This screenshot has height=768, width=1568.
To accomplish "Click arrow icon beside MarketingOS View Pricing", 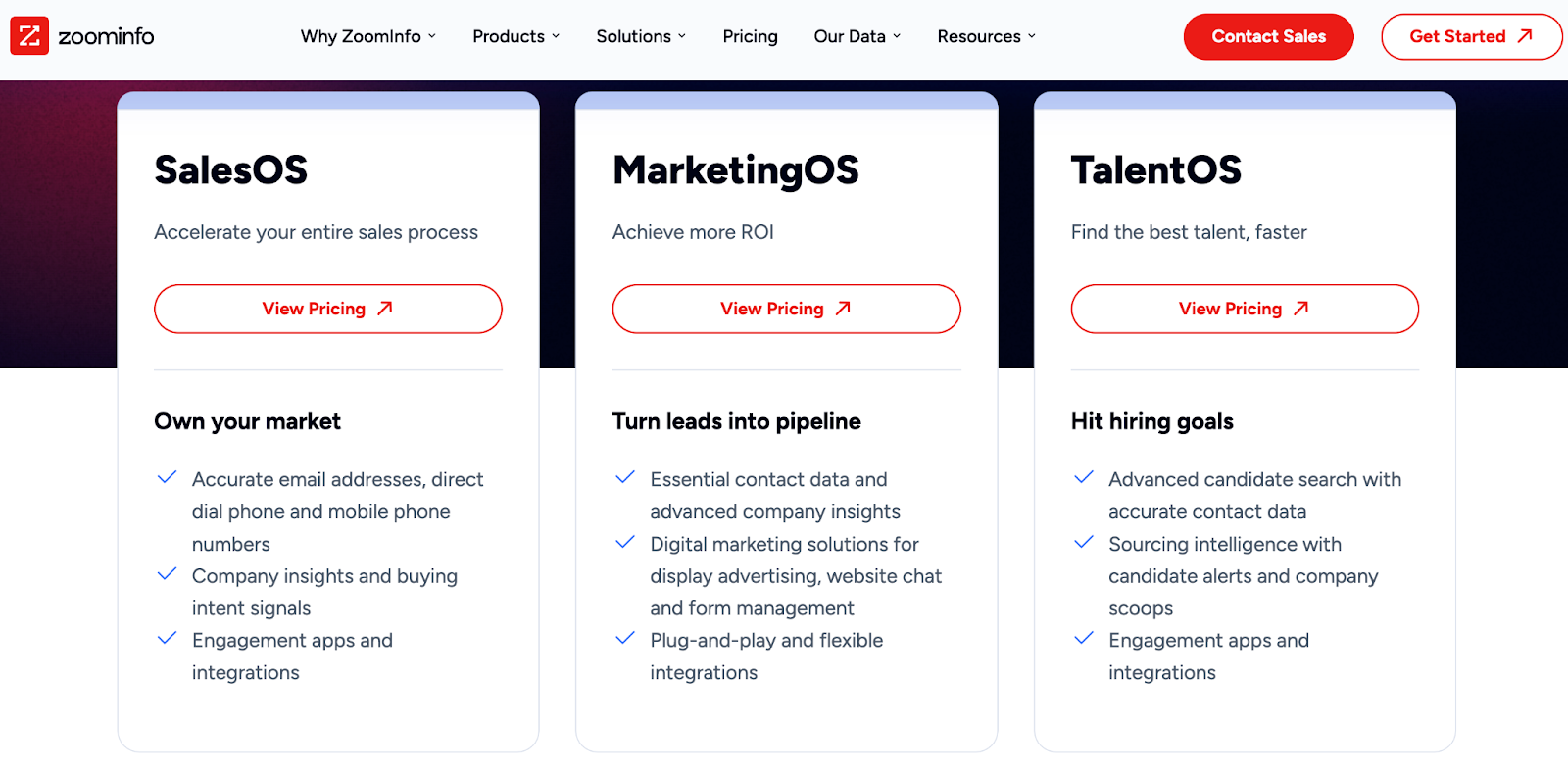I will pos(843,309).
